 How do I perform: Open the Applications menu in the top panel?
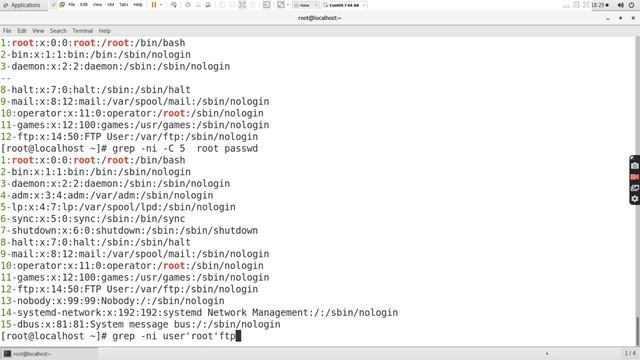pyautogui.click(x=22, y=5)
